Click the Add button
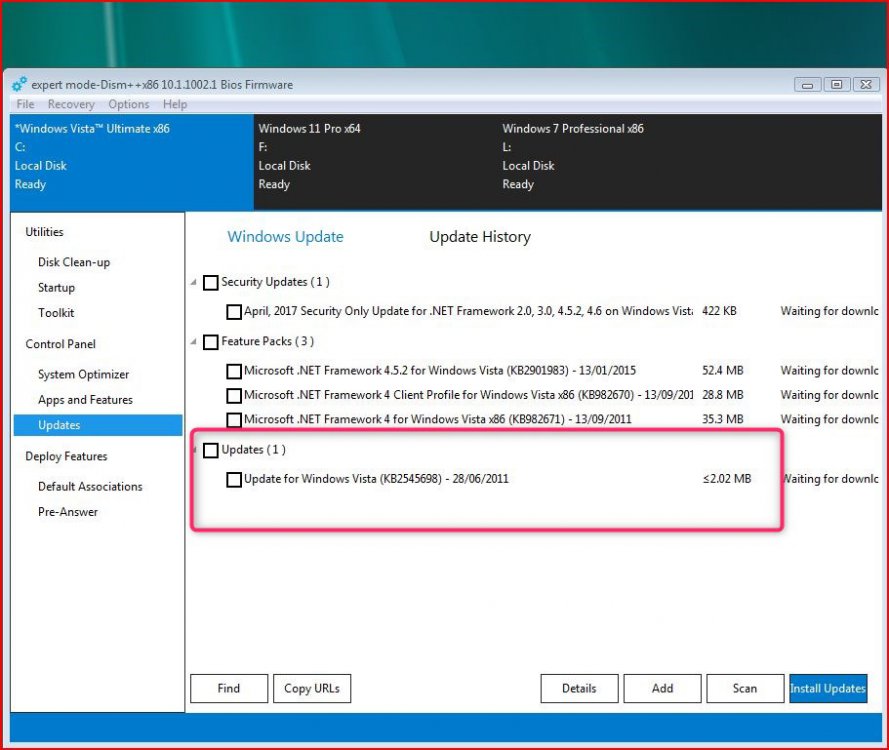 662,688
